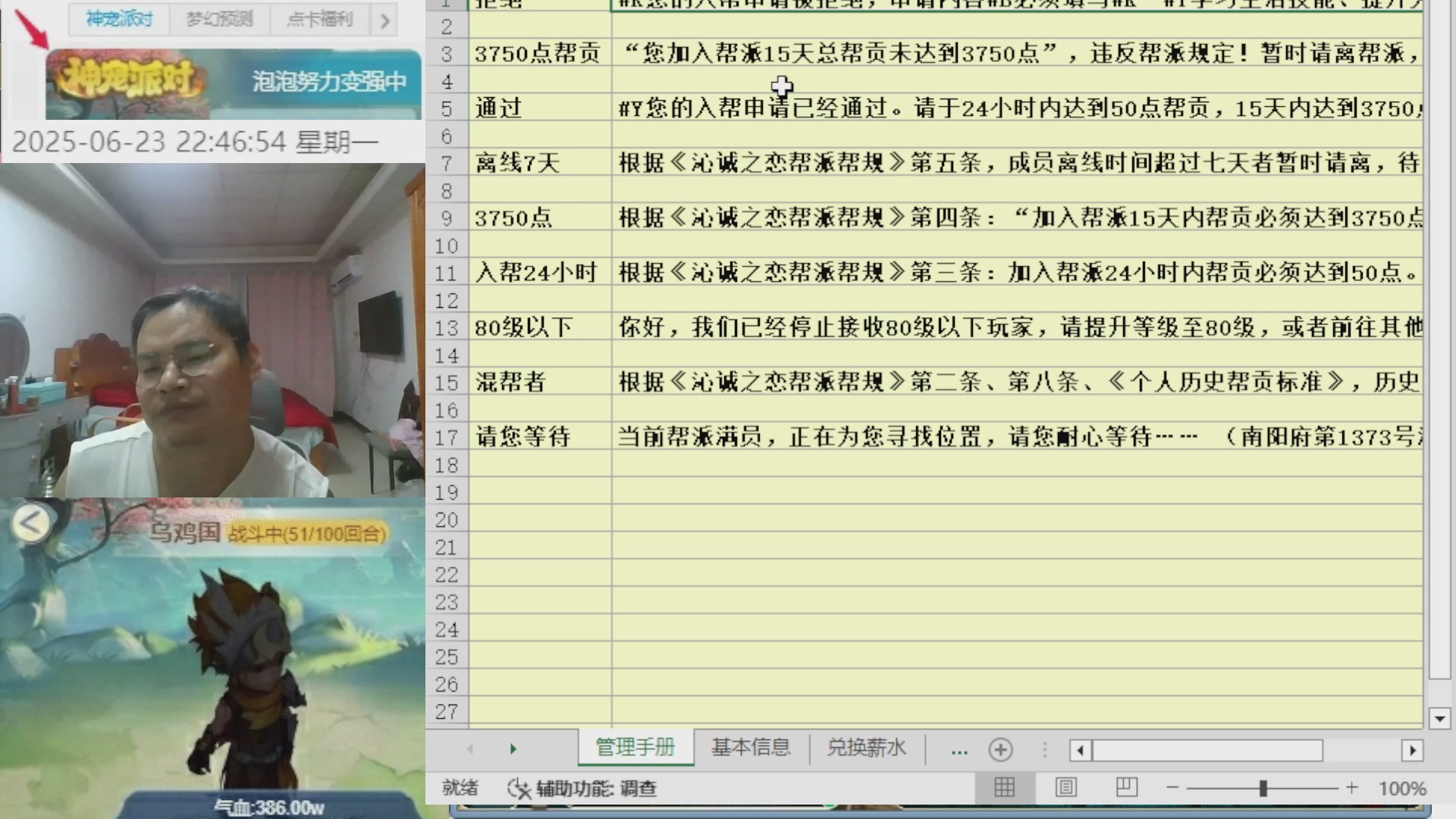This screenshot has height=819, width=1456.
Task: Show more sheet tabs via ellipsis
Action: tap(959, 750)
